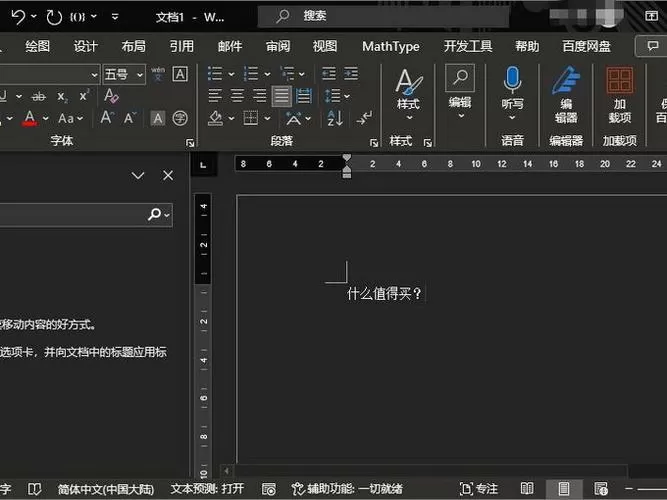This screenshot has width=667, height=500.
Task: Expand the font name dropdown arrow
Action: (94, 75)
